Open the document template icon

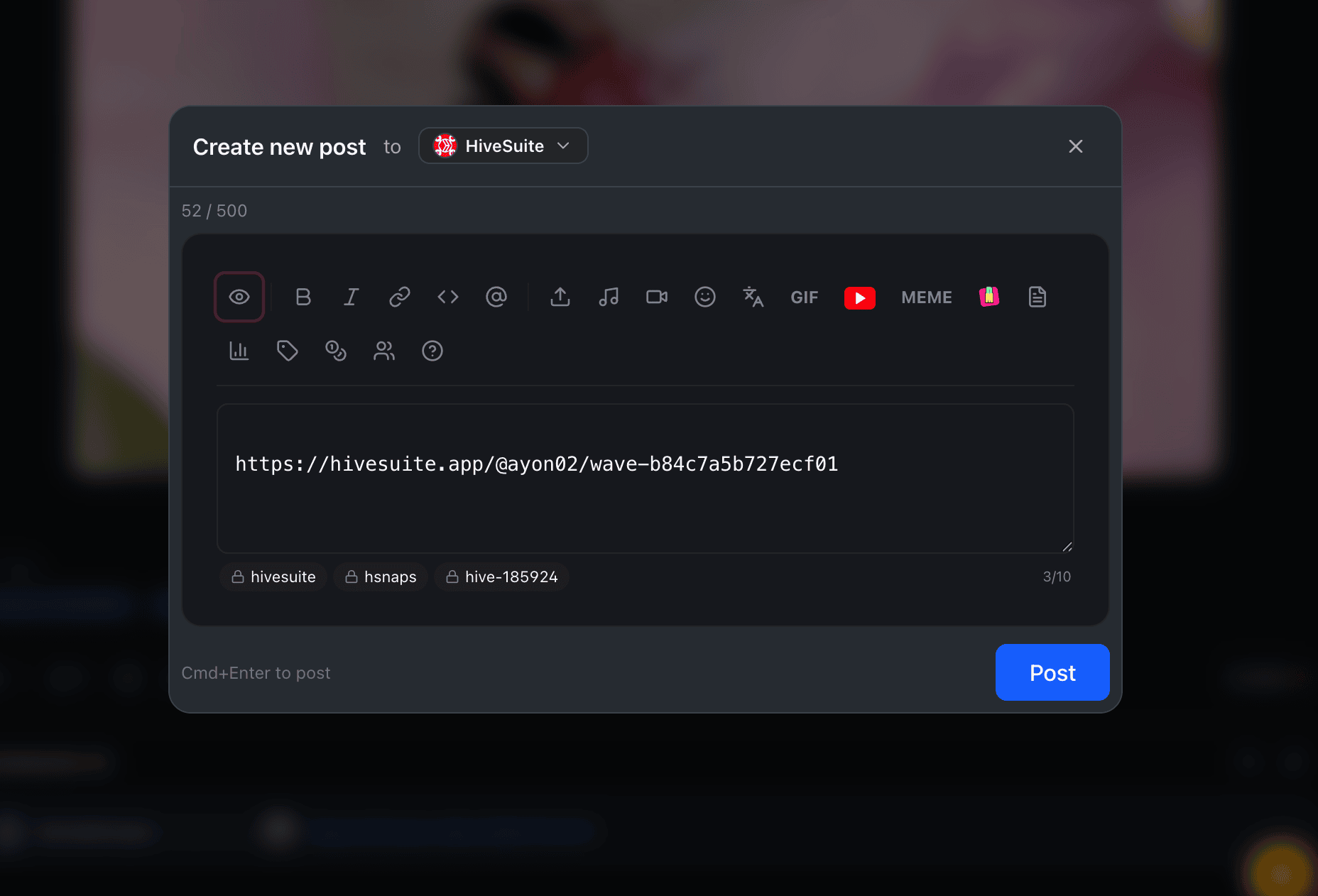(1037, 297)
